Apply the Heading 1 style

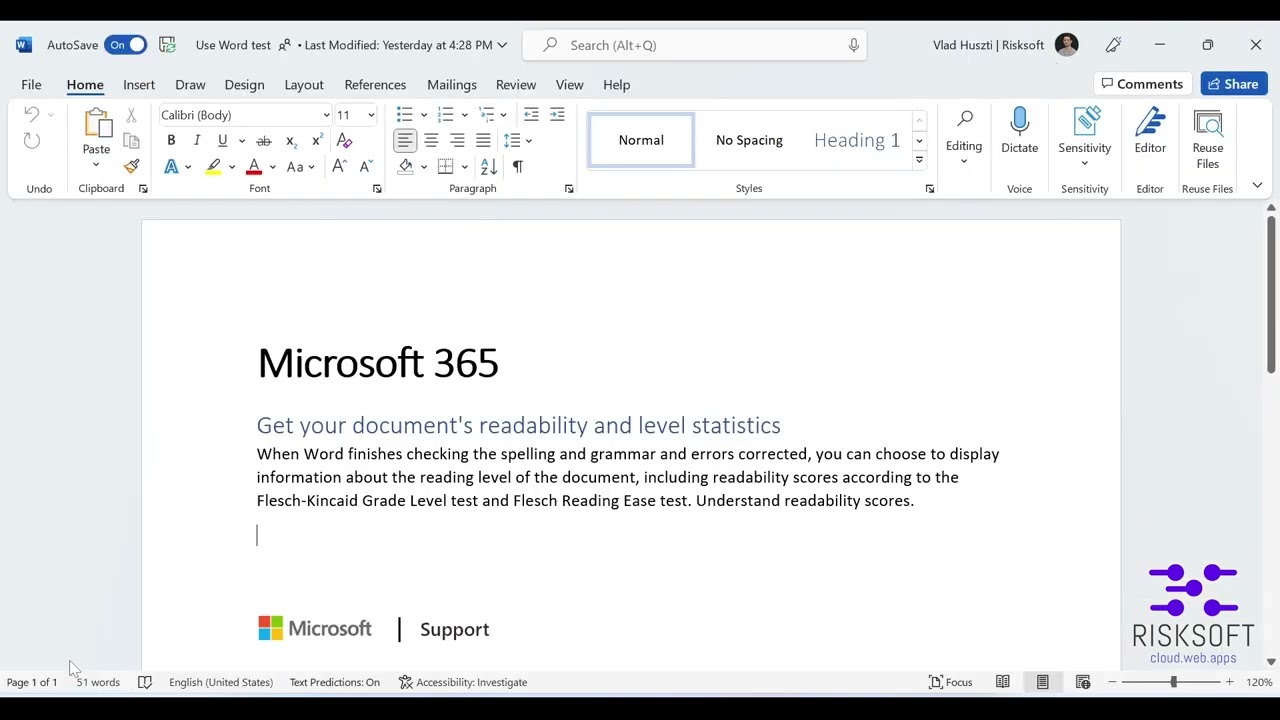point(856,140)
